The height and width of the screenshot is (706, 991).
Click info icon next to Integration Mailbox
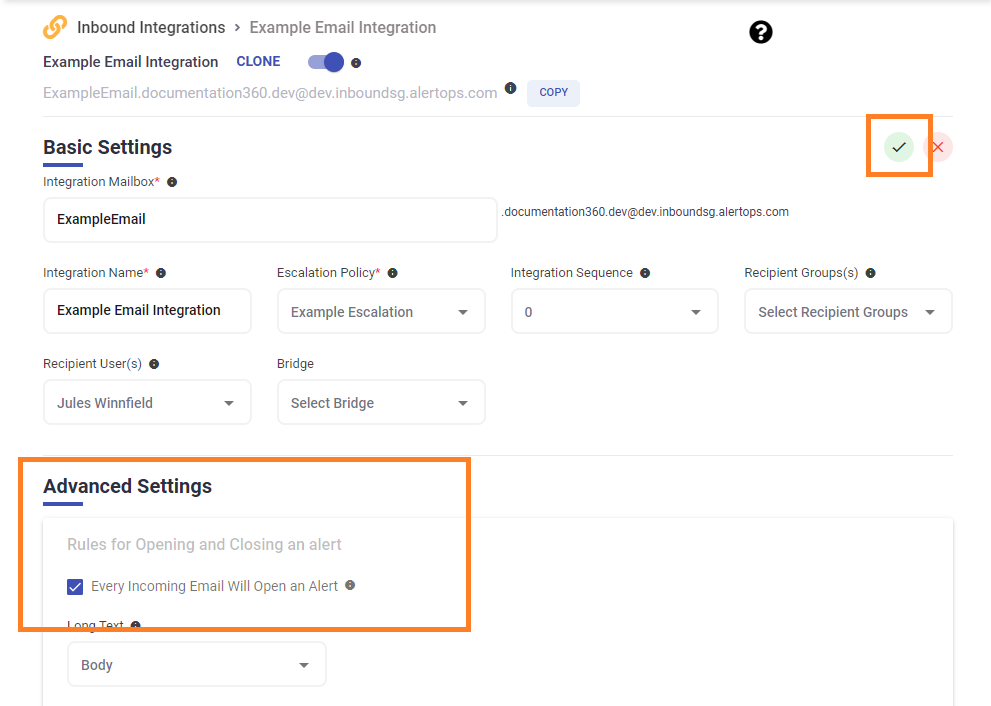click(x=172, y=182)
